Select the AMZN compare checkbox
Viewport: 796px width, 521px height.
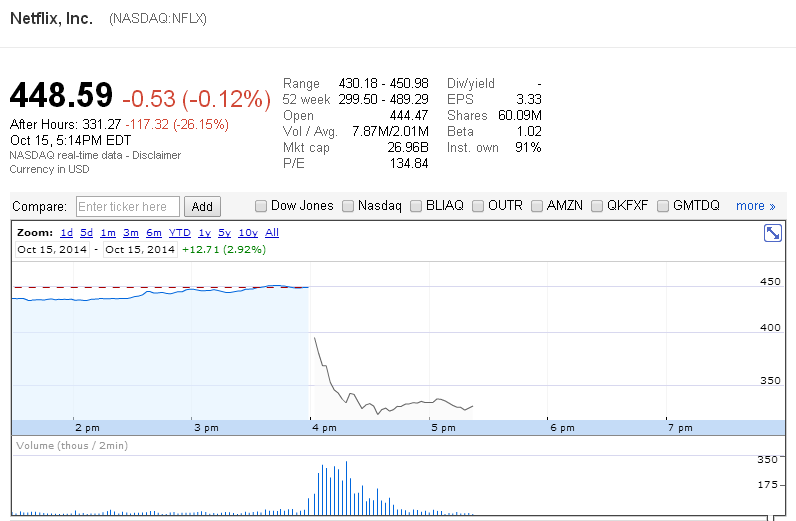[537, 206]
